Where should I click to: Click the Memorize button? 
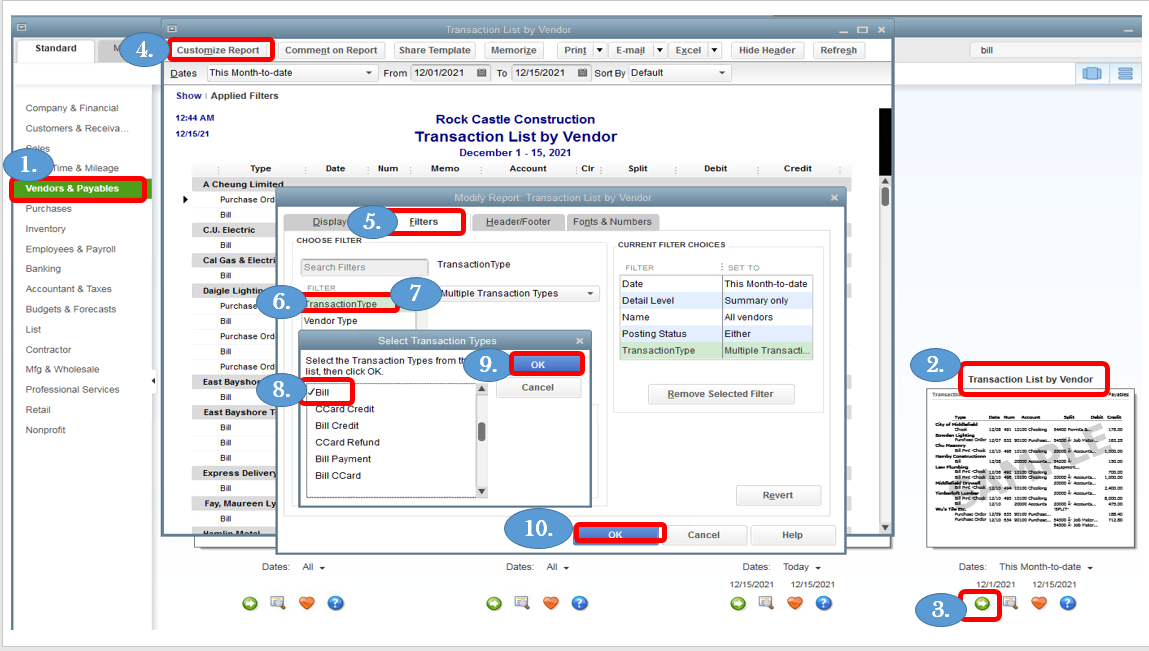point(514,50)
